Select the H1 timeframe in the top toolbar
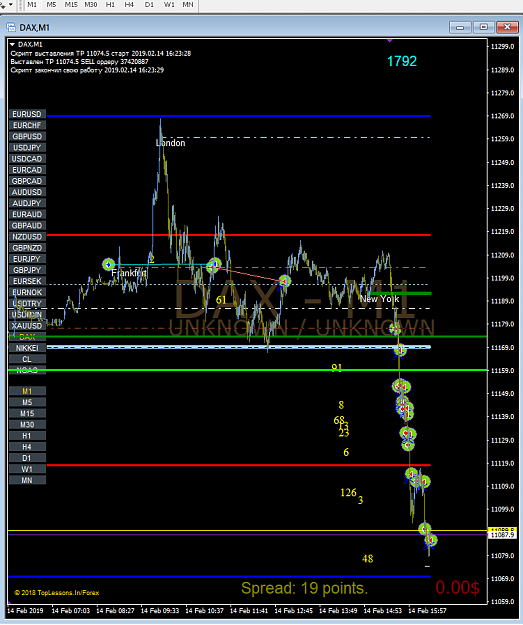Viewport: 523px width, 625px height. tap(110, 5)
